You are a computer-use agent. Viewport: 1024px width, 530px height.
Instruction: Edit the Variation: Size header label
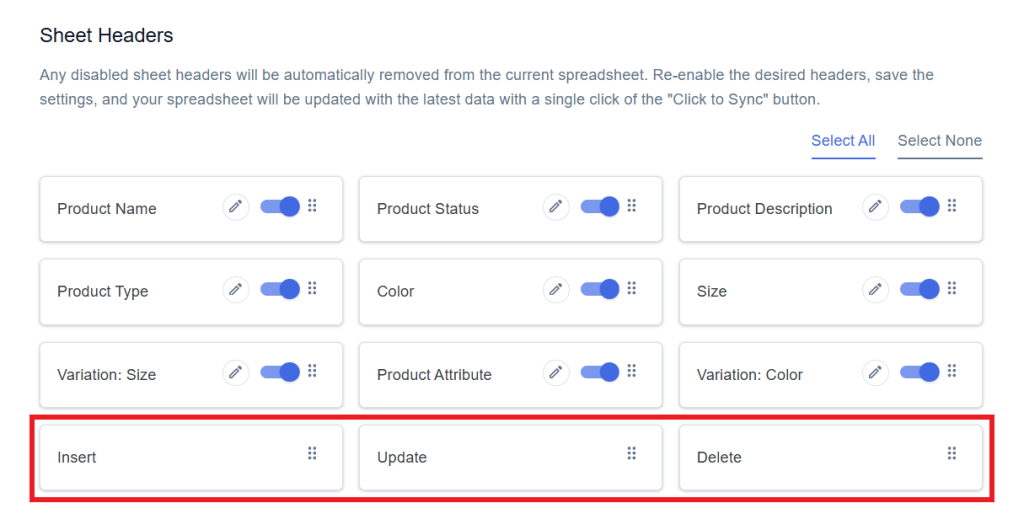click(x=236, y=372)
